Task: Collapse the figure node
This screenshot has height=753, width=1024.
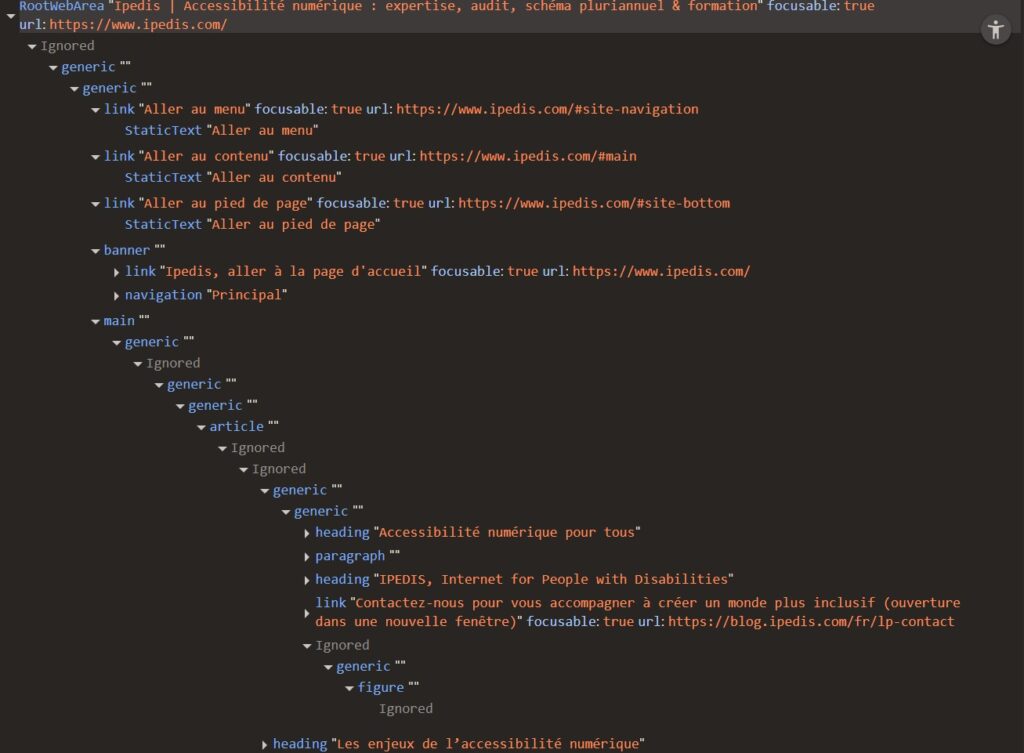Action: [349, 687]
